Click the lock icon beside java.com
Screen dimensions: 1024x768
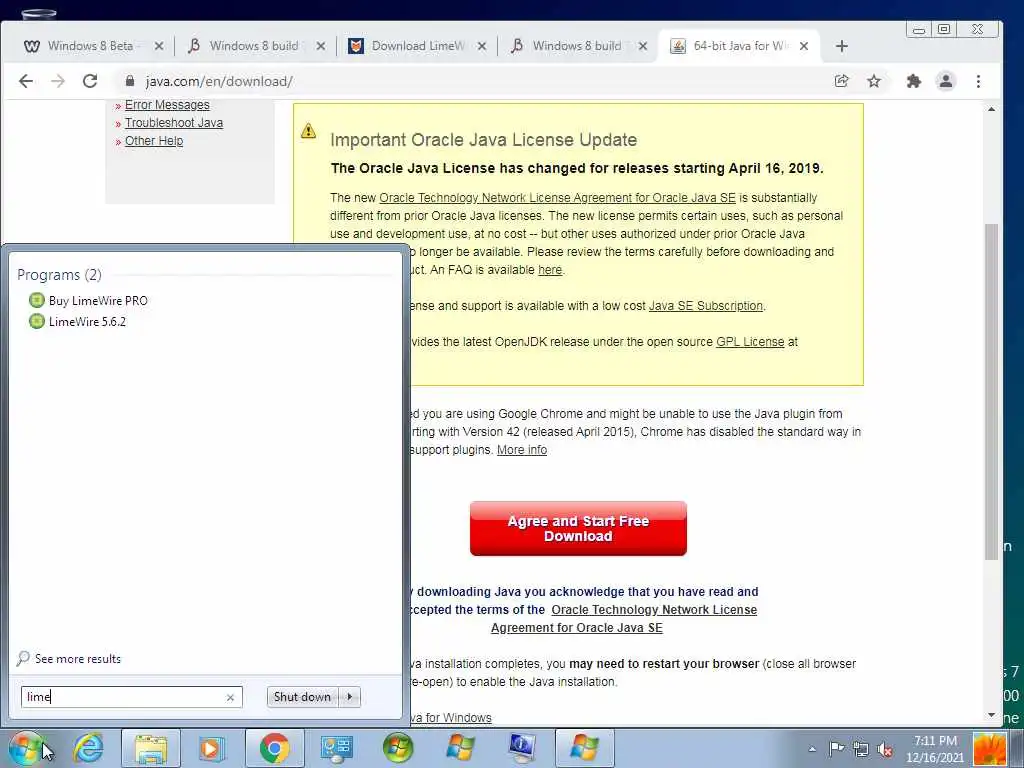130,81
